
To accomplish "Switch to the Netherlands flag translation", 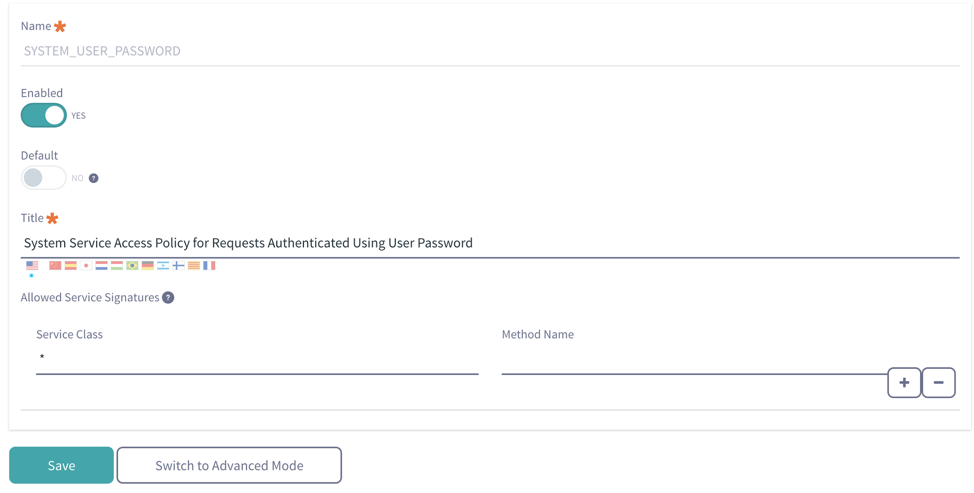I will pyautogui.click(x=101, y=266).
